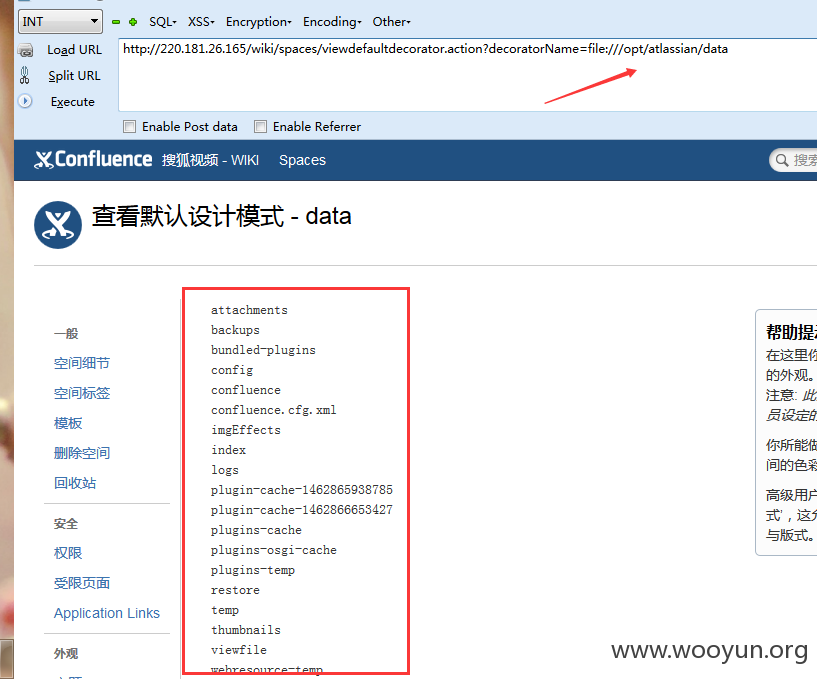
Task: Click the 搜狐视频 - WIKI site title
Action: (210, 160)
